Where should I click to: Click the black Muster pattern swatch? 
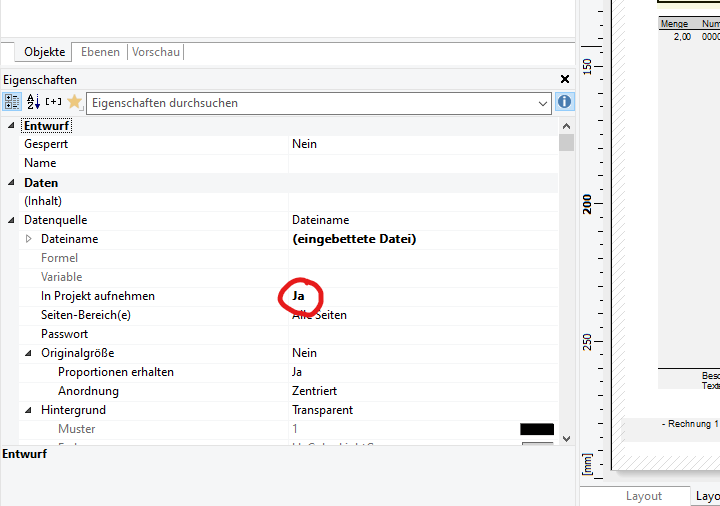[537, 429]
